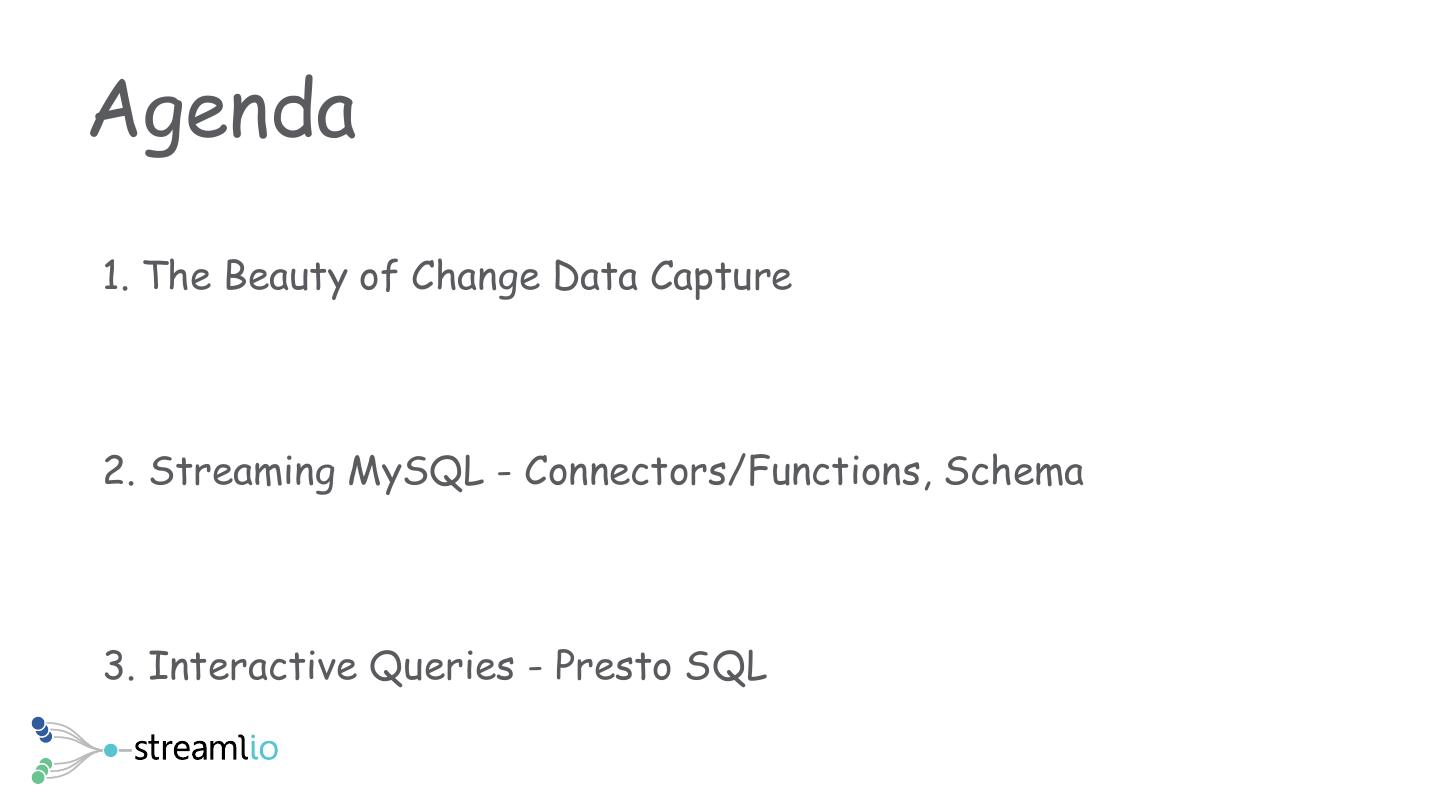Click the green dots in the logo
The width and height of the screenshot is (1440, 810).
(41, 771)
